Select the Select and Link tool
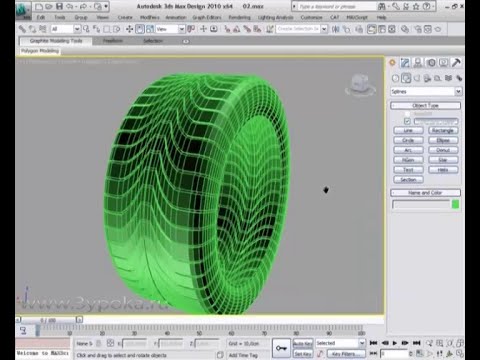Screen dimensions: 480x360 [x=22, y=29]
